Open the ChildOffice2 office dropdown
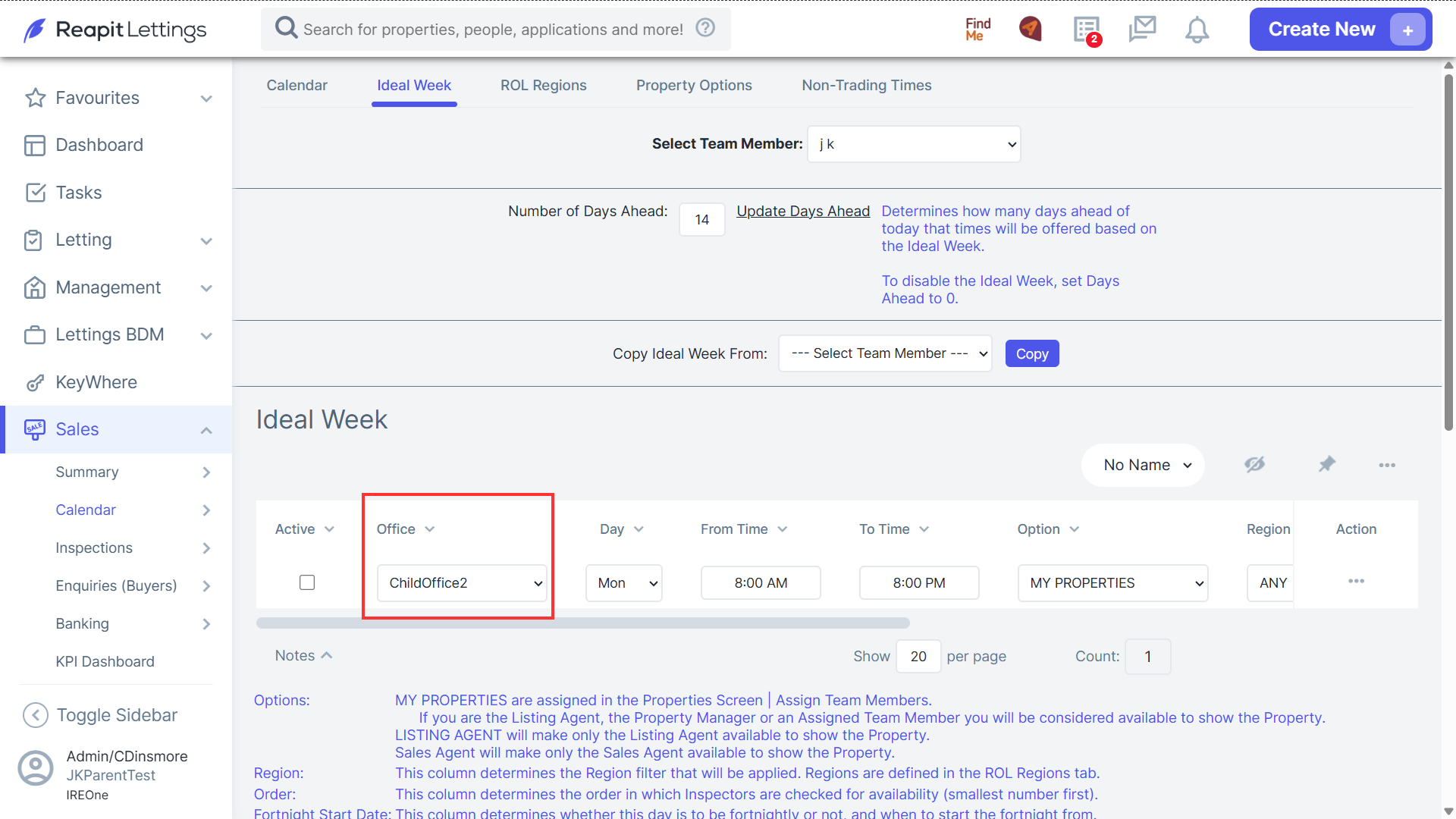This screenshot has height=819, width=1456. pos(462,583)
